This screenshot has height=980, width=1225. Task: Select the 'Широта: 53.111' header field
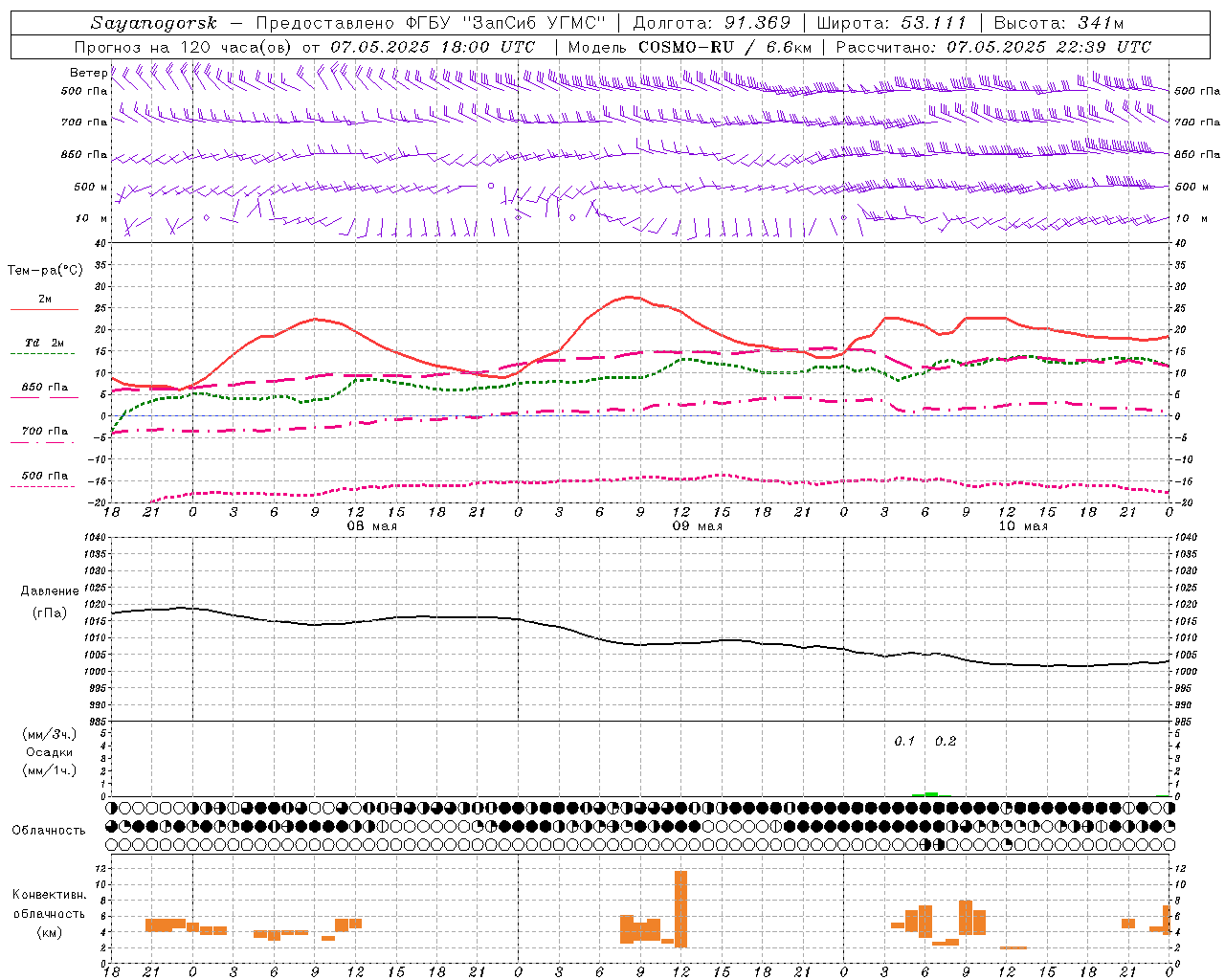coord(891,23)
